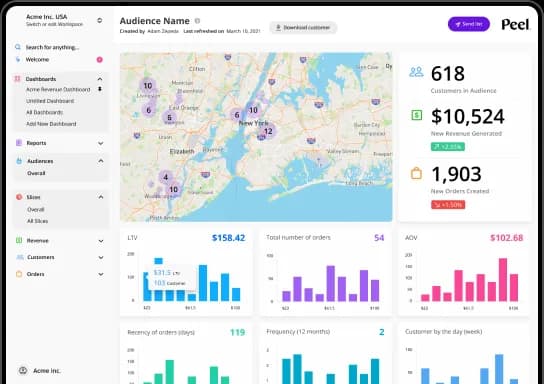544x384 pixels.
Task: Click the Acme Inc. account avatar icon
Action: click(x=23, y=370)
